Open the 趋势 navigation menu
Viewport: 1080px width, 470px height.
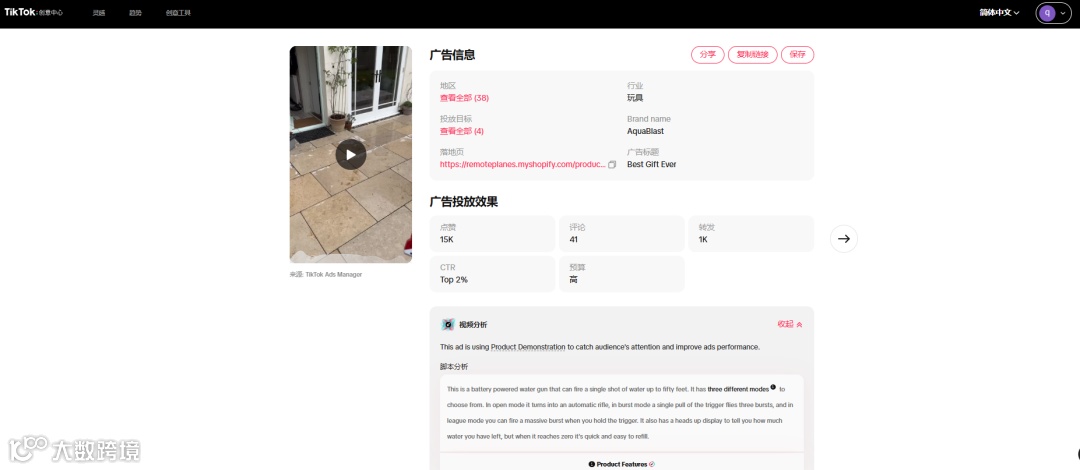click(x=135, y=13)
